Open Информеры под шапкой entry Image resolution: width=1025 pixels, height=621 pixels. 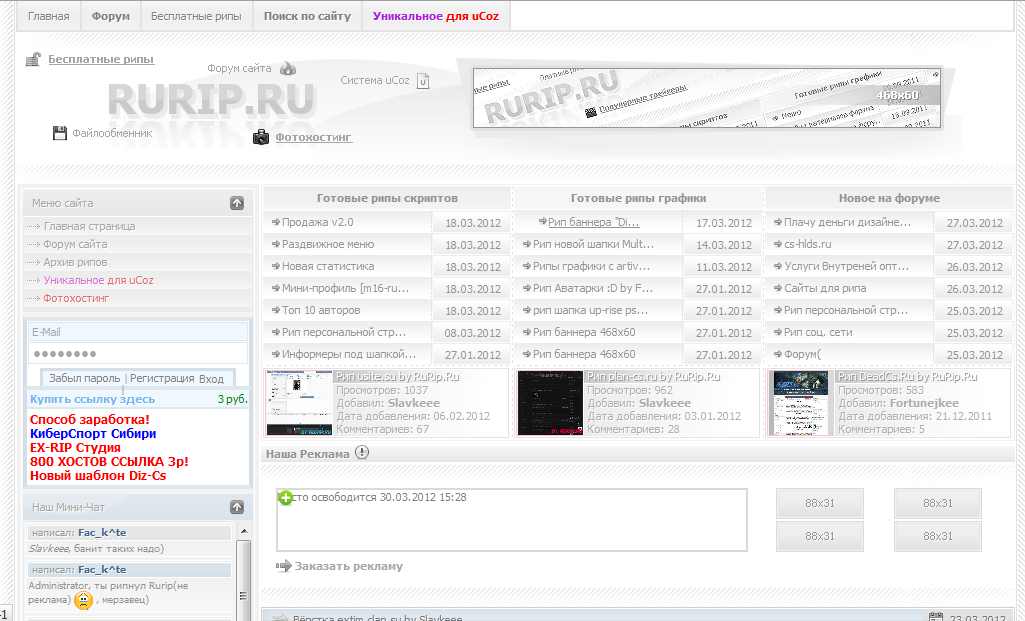(x=349, y=354)
